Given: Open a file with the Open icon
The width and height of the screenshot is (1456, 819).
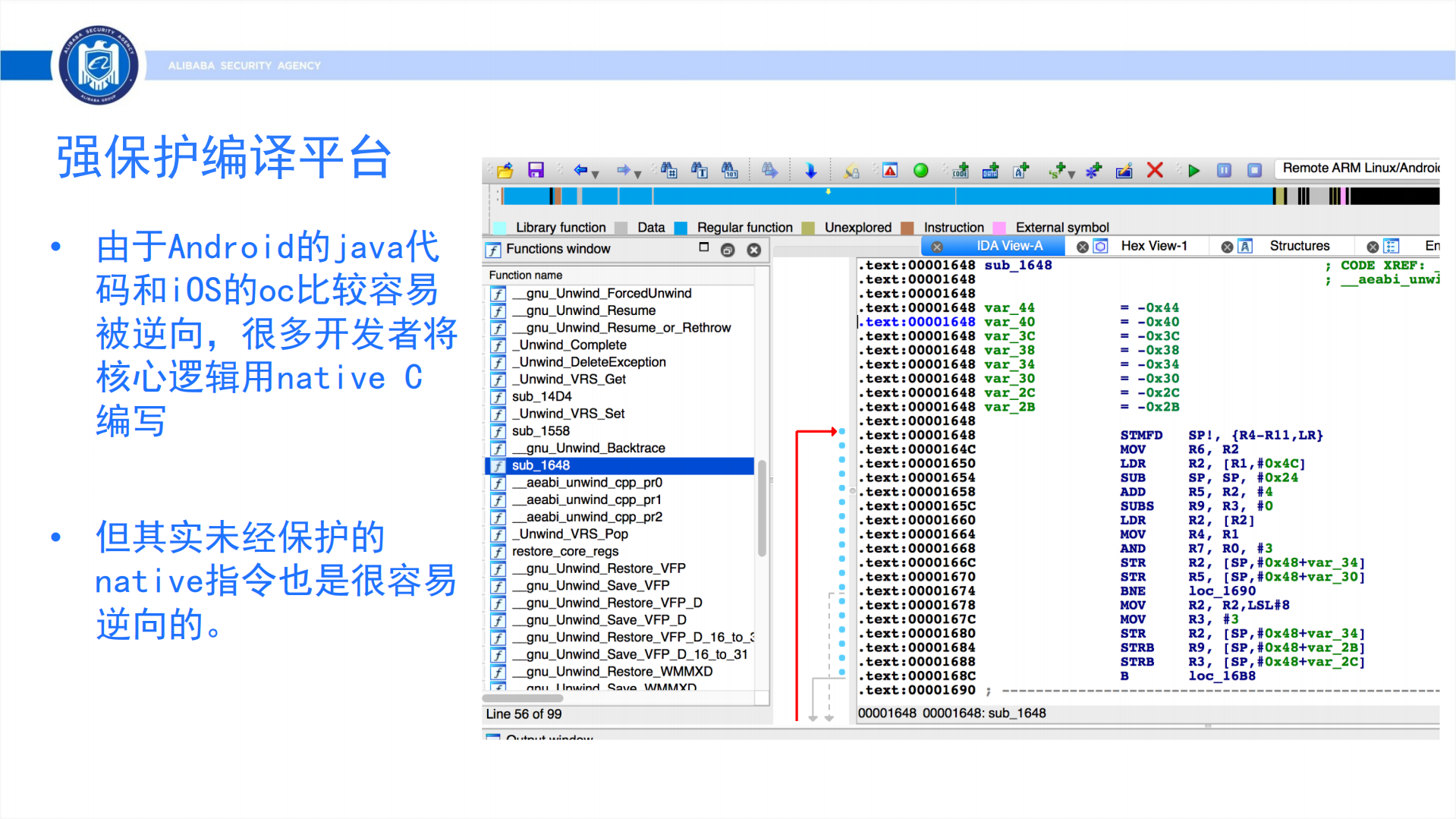Looking at the screenshot, I should tap(505, 170).
